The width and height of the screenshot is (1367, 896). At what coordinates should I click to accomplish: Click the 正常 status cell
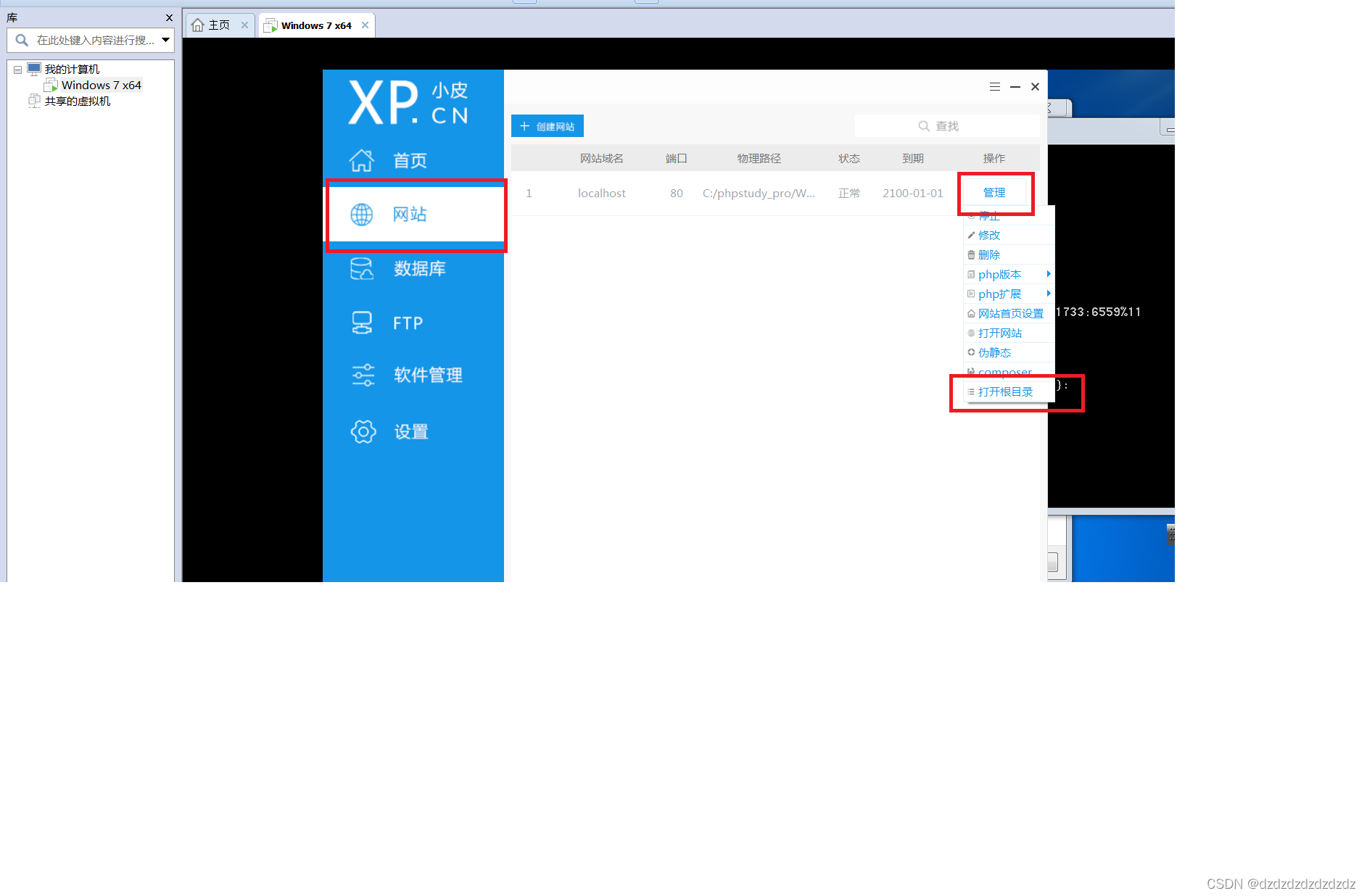pyautogui.click(x=849, y=193)
